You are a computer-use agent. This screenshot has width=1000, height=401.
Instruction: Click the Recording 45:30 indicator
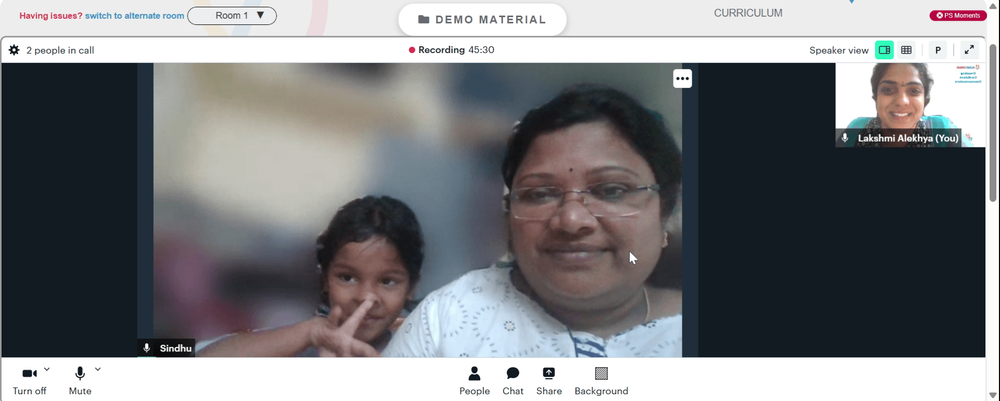[452, 50]
